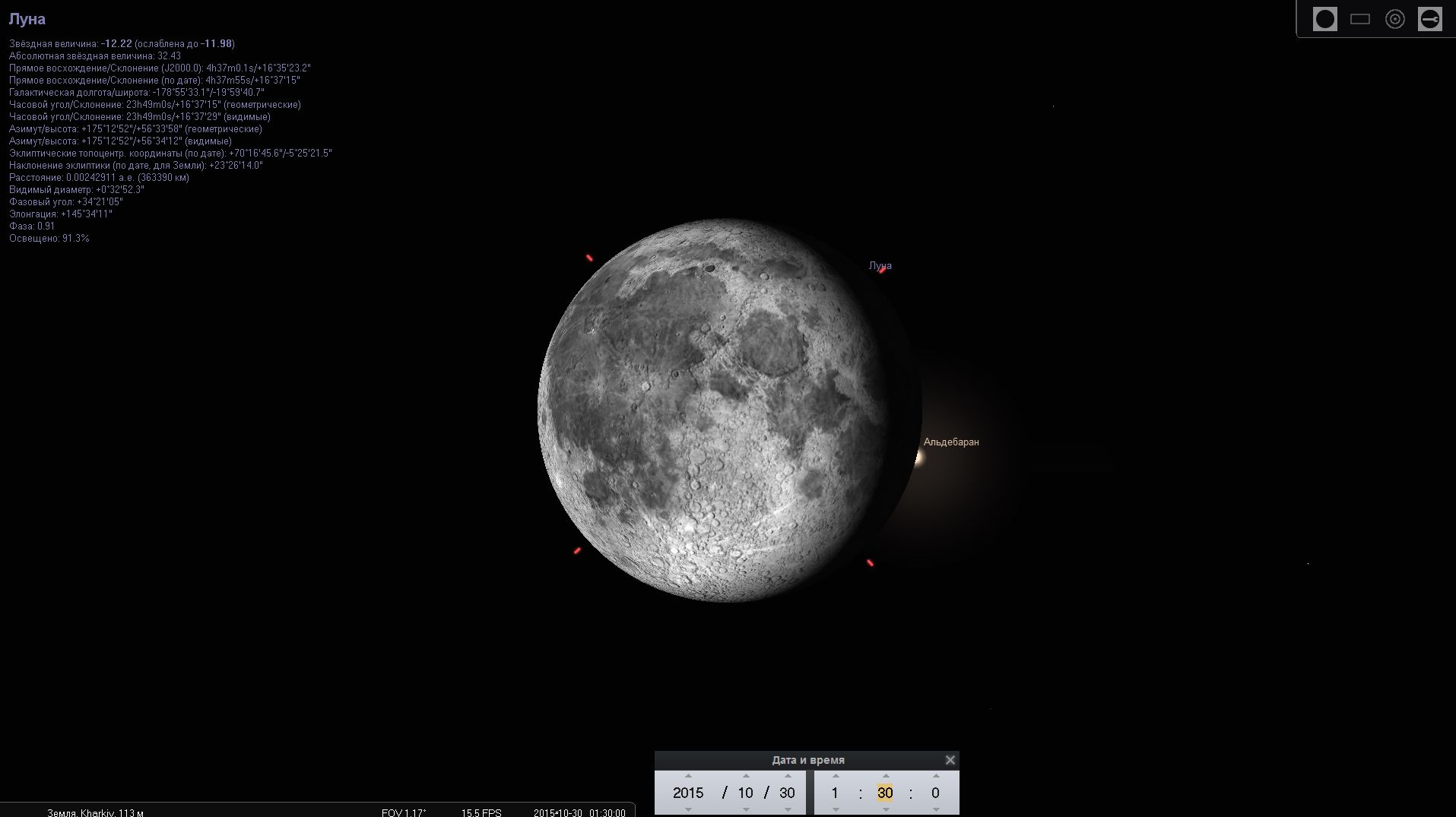Select the star Альдебаран beside the Moon
The width and height of the screenshot is (1456, 817).
pos(918,458)
